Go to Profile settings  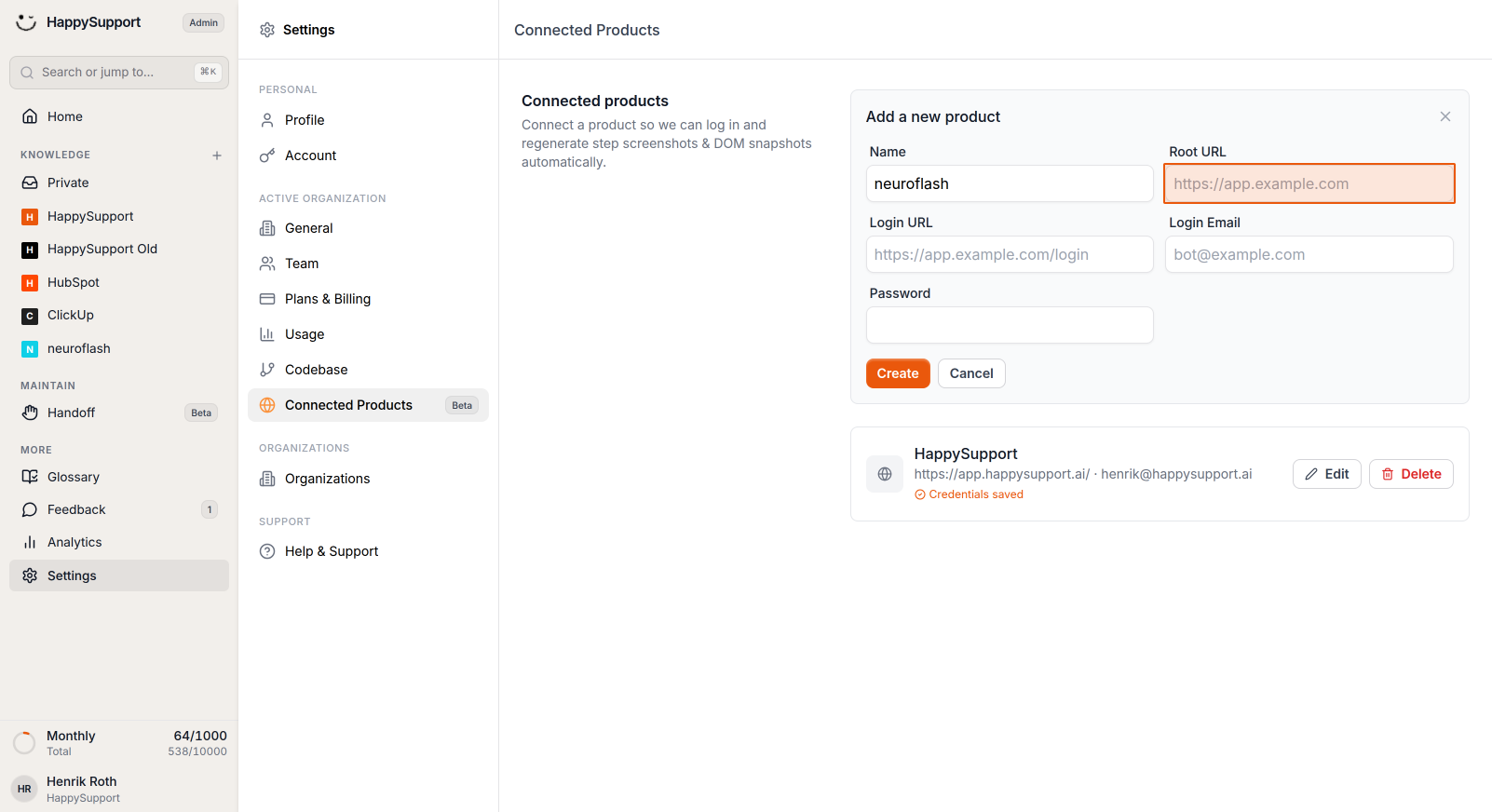click(368, 120)
